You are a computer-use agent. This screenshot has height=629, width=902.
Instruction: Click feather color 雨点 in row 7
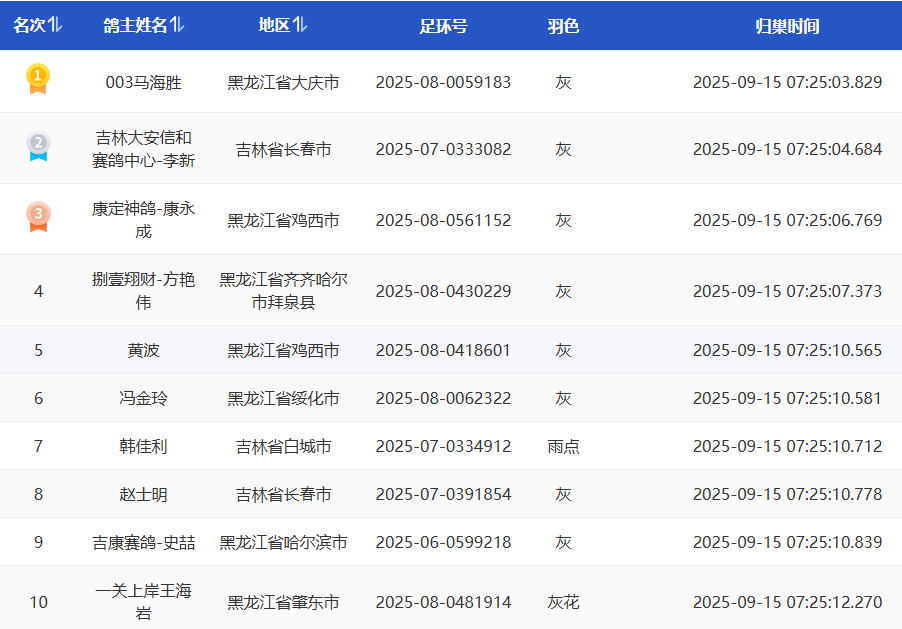tap(563, 446)
